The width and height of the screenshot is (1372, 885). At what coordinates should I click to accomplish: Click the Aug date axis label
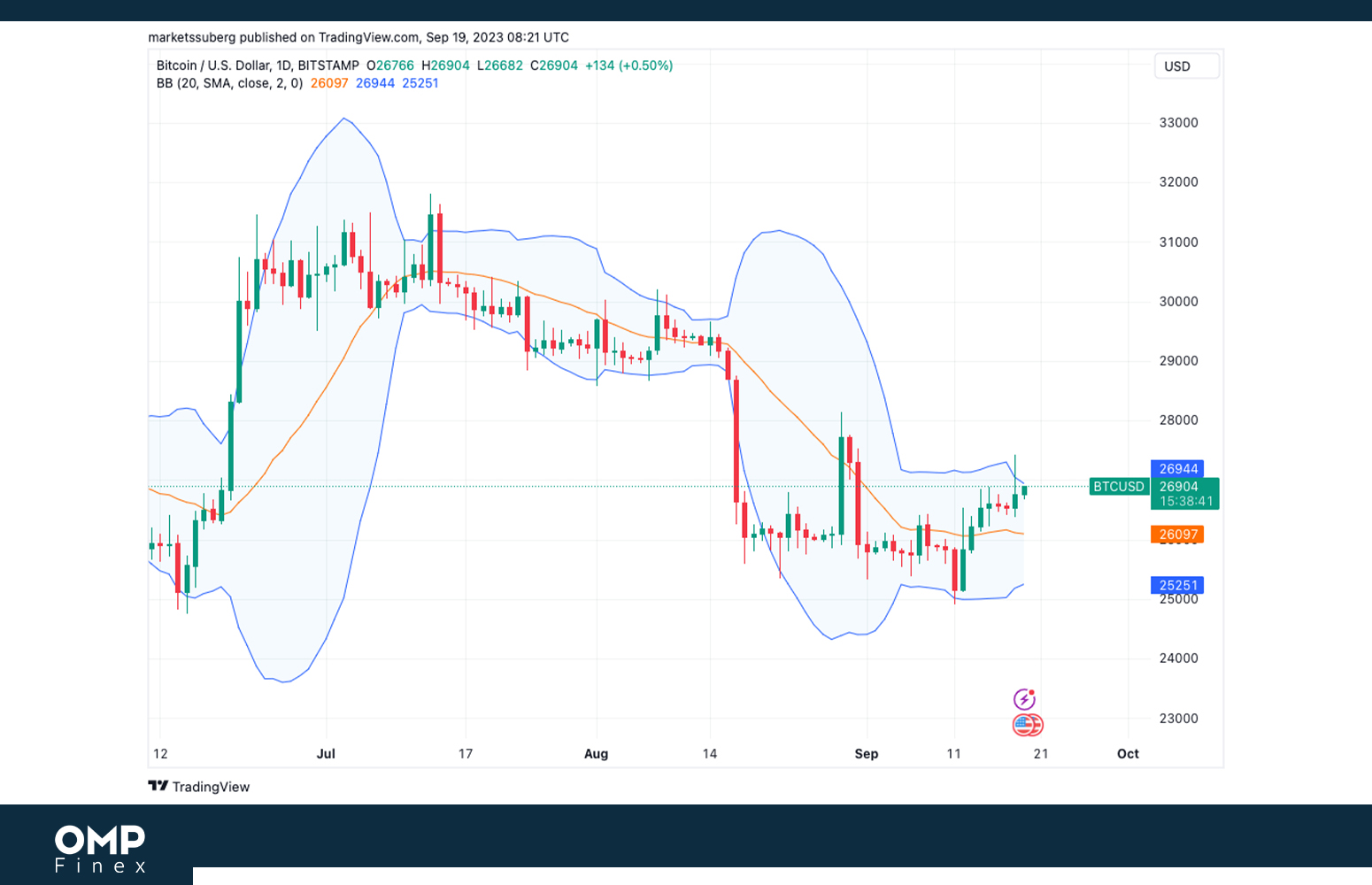597,754
